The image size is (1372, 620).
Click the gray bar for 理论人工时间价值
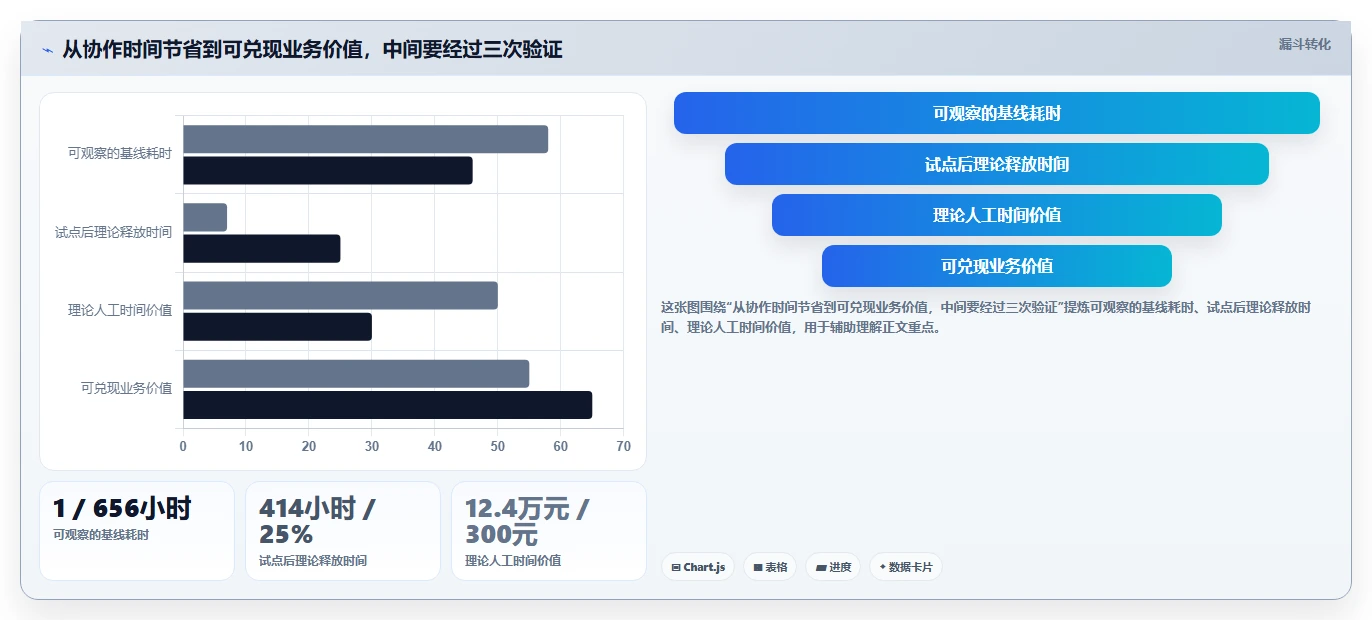(x=340, y=295)
